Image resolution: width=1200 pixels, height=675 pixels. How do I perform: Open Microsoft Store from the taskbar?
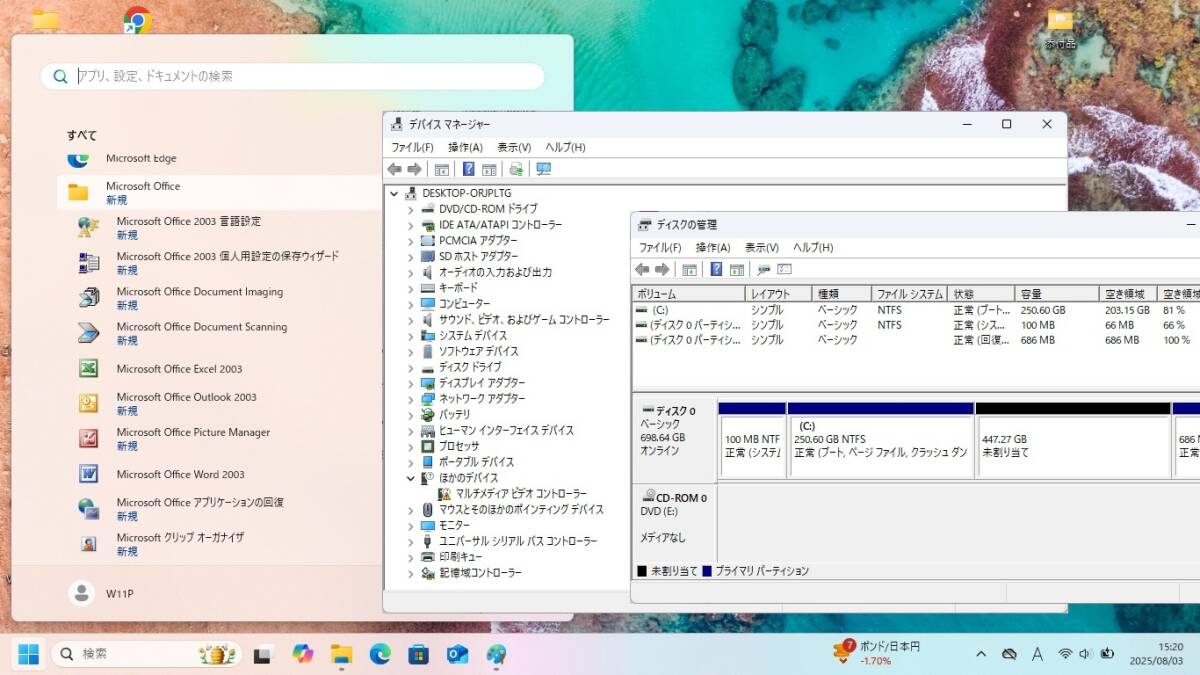pyautogui.click(x=418, y=654)
